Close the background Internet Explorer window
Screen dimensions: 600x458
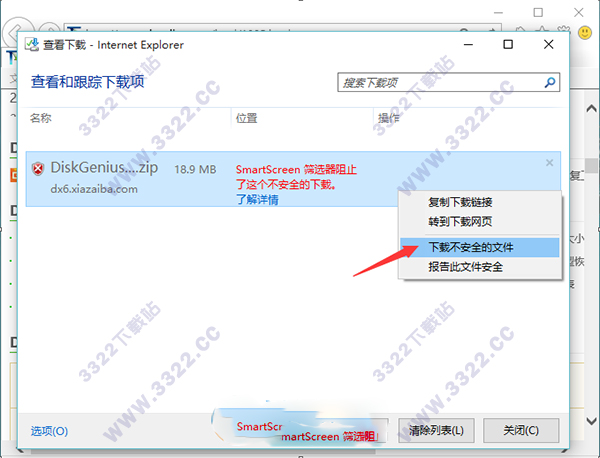pos(579,12)
